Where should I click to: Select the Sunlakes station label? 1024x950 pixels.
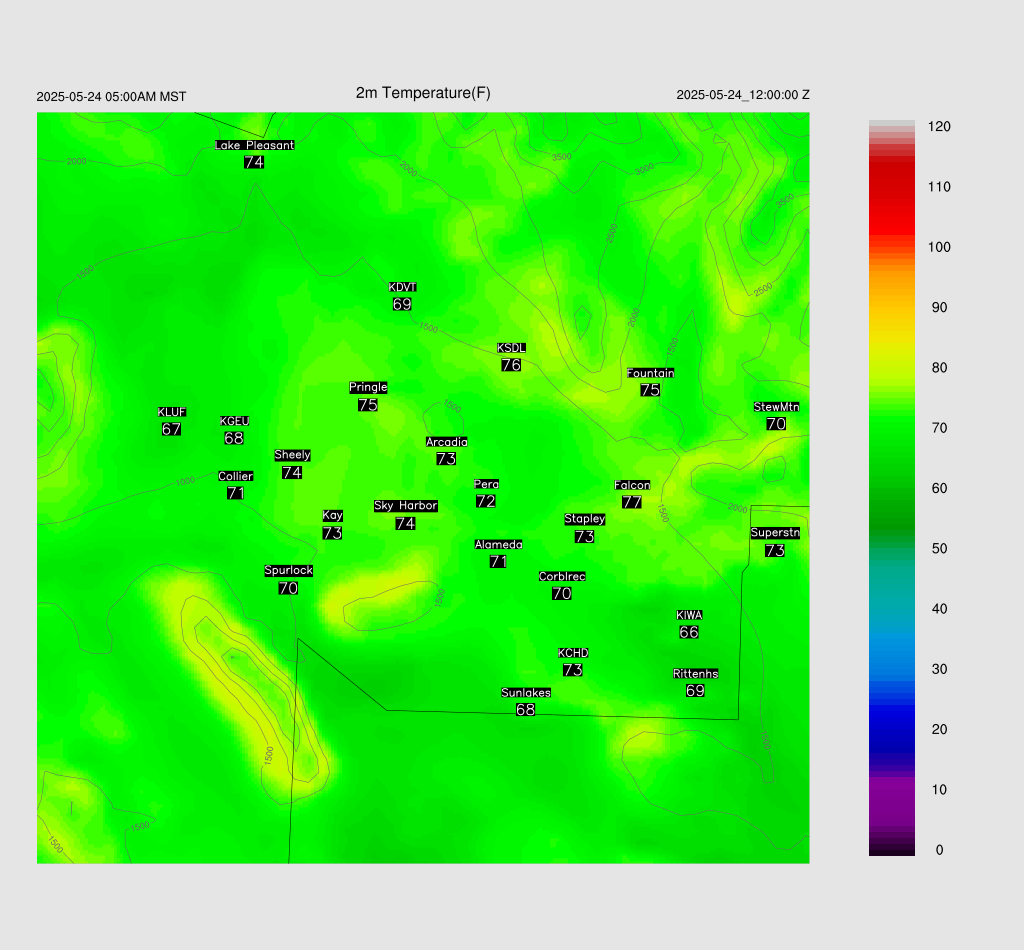point(526,693)
